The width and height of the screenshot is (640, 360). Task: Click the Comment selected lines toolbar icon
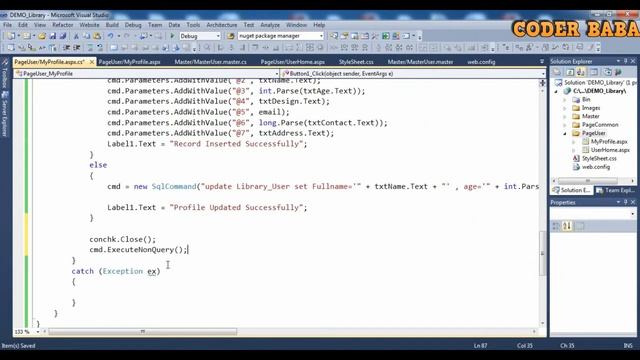[90, 47]
